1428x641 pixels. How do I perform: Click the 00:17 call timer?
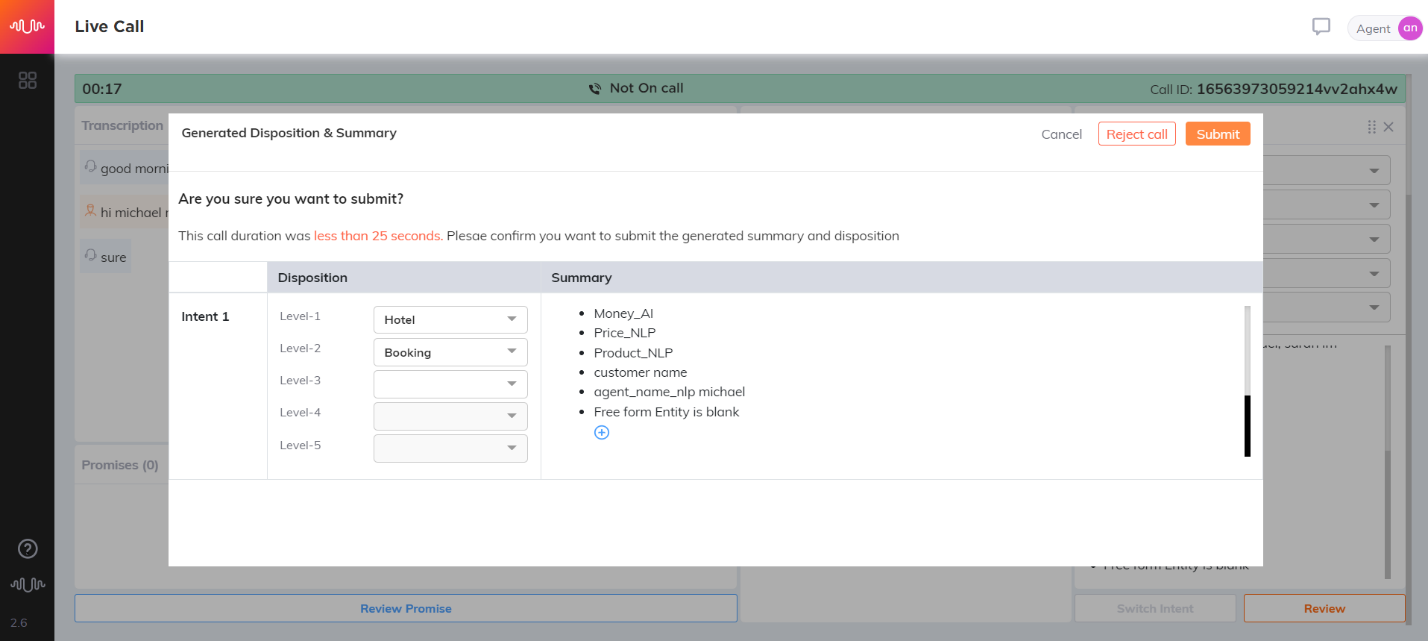(102, 89)
